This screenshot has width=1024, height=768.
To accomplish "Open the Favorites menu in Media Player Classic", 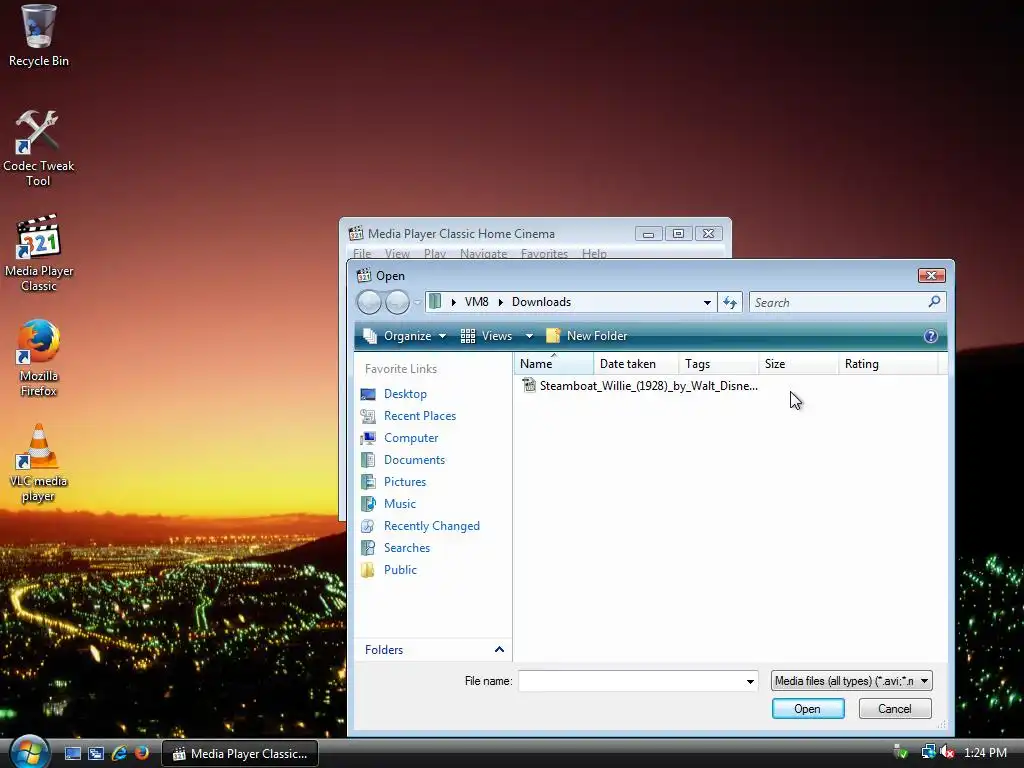I will [544, 253].
